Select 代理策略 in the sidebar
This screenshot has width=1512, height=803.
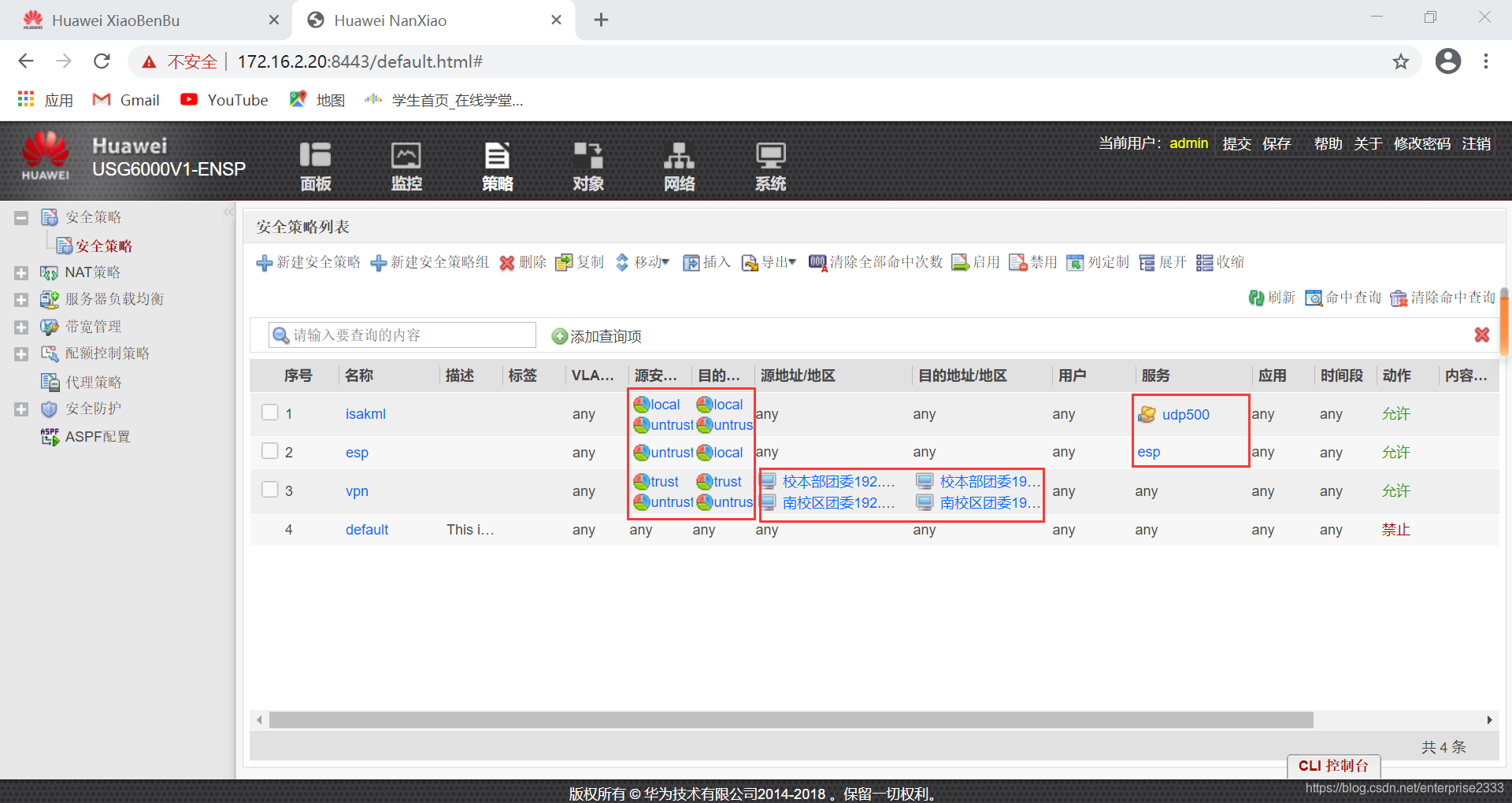point(93,382)
